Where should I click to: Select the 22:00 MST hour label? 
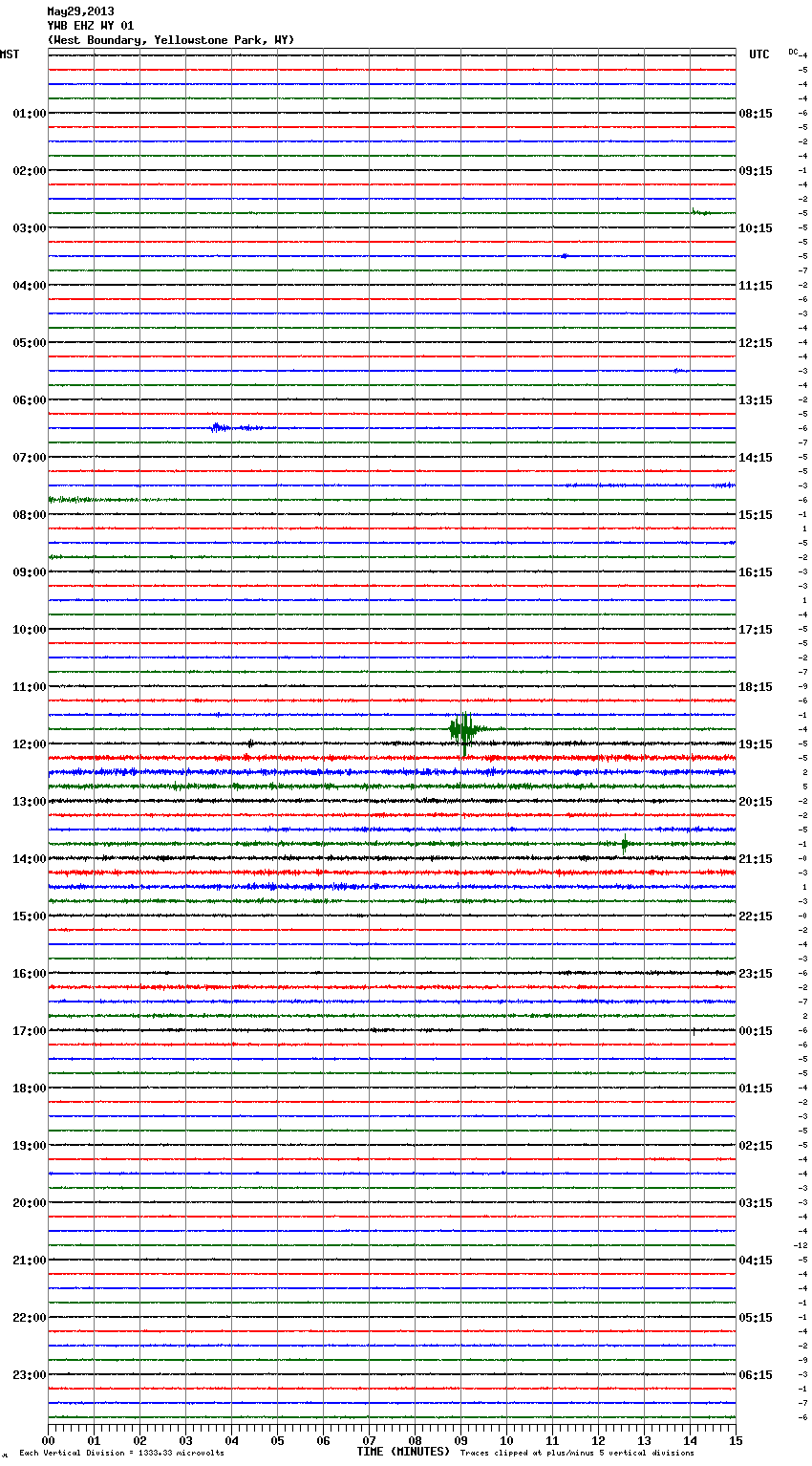click(30, 1318)
